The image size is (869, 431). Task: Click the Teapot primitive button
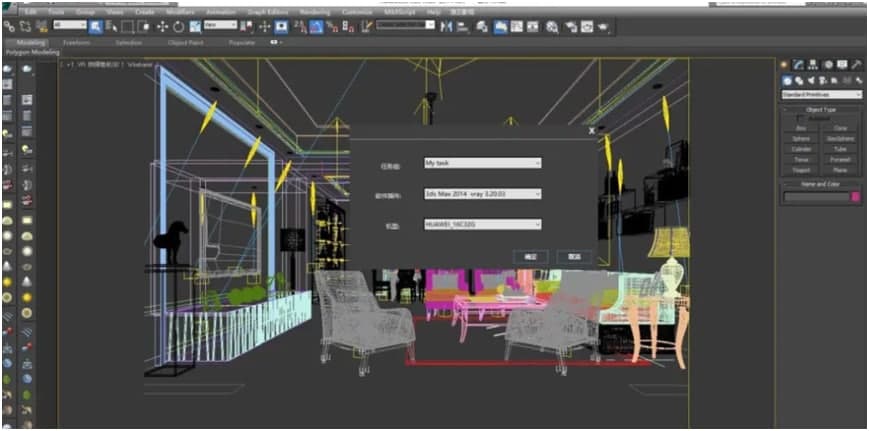[801, 169]
